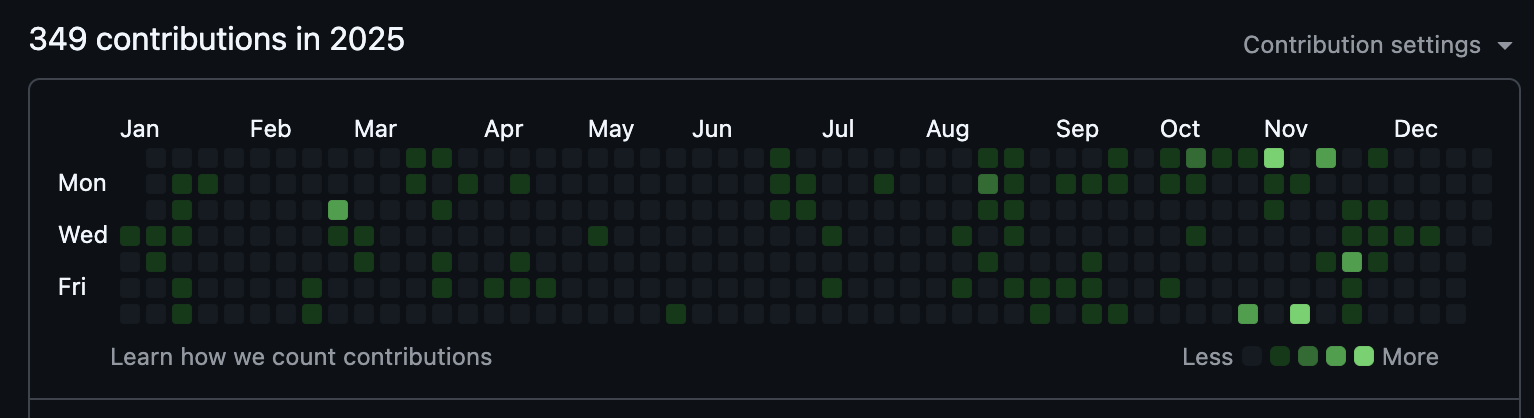Select the middle legend color swatch
1534x418 pixels.
pyautogui.click(x=1308, y=357)
